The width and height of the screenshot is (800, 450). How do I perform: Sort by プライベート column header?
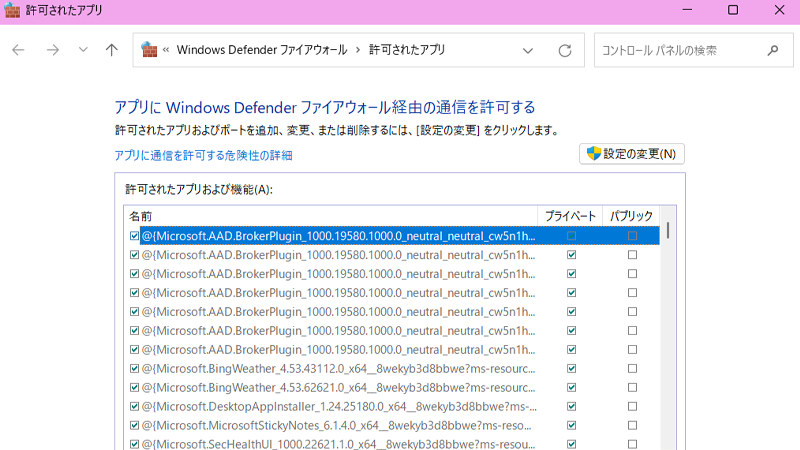point(570,216)
